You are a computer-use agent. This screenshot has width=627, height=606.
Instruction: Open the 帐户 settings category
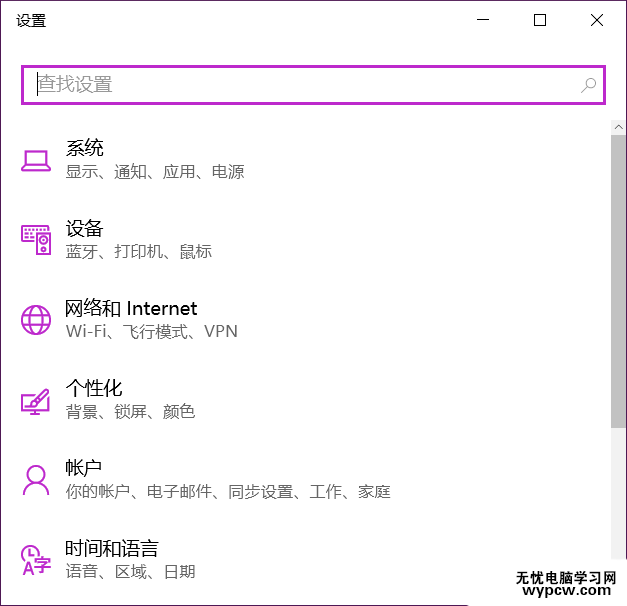[x=84, y=468]
